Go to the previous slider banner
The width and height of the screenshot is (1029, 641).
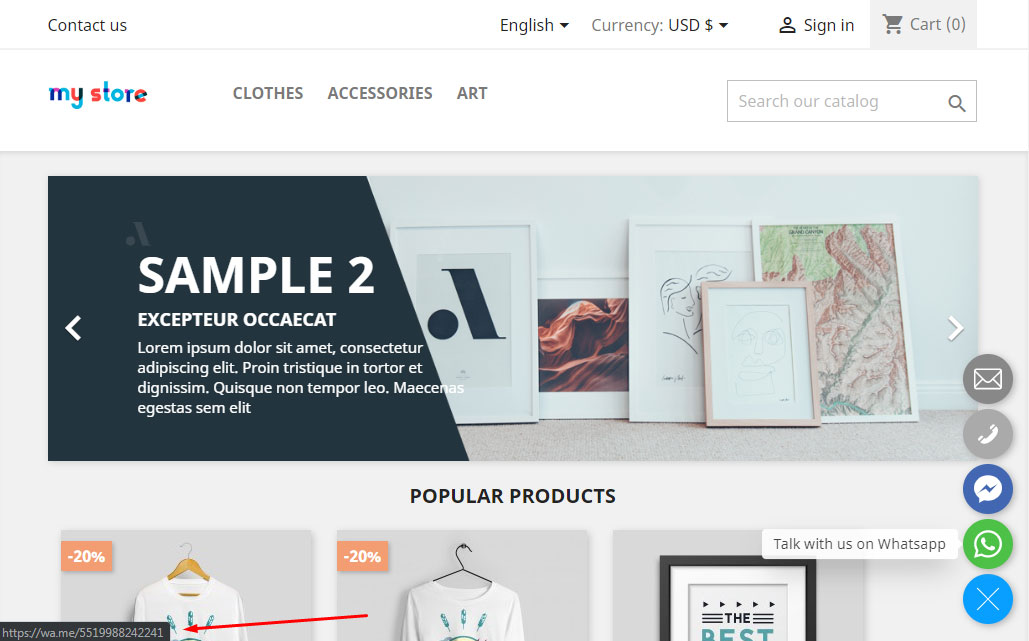coord(74,328)
